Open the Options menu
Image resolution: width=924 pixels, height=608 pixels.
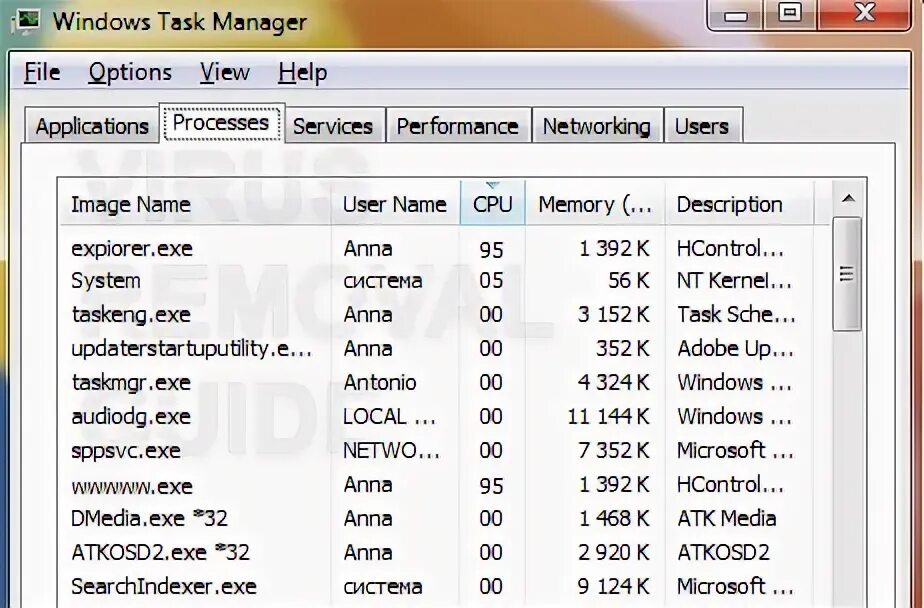point(130,72)
